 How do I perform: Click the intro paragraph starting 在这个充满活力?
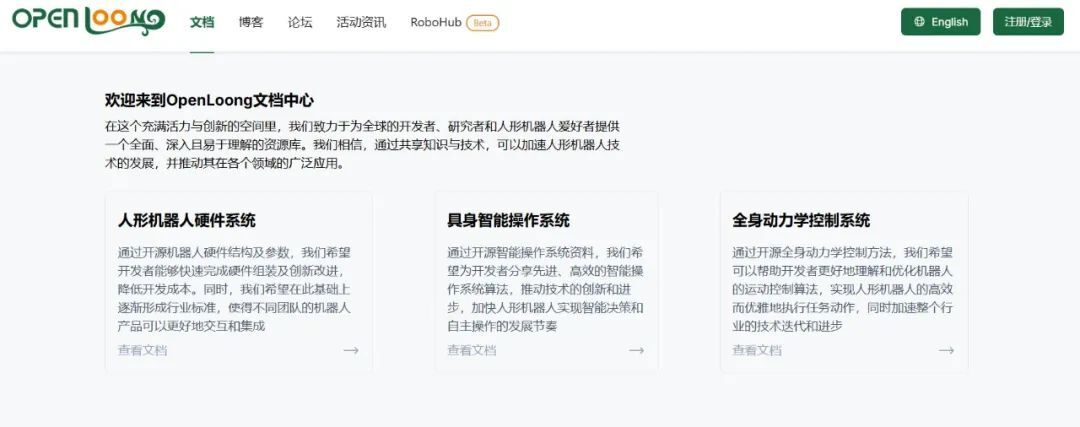(363, 145)
